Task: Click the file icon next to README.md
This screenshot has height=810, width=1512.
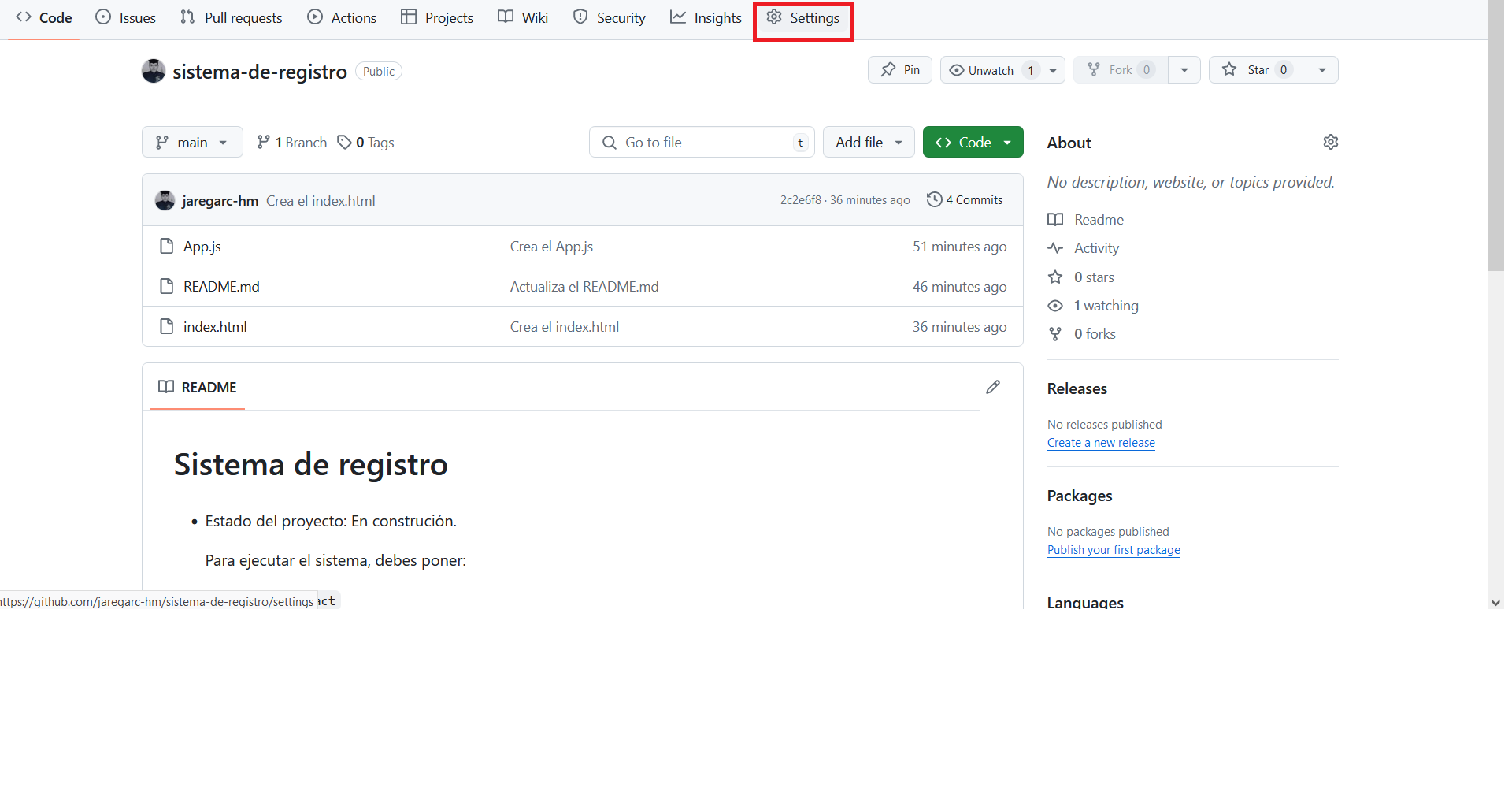Action: pos(166,286)
